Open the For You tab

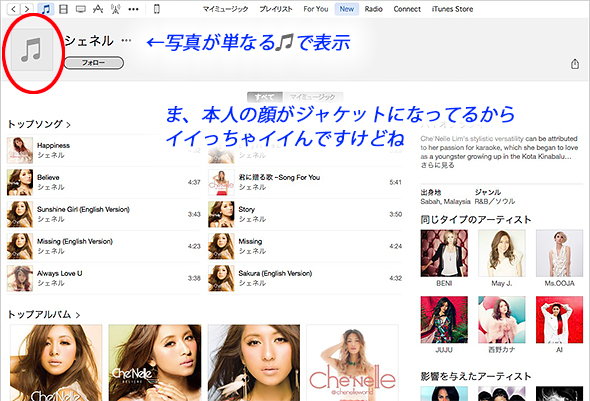(x=316, y=9)
